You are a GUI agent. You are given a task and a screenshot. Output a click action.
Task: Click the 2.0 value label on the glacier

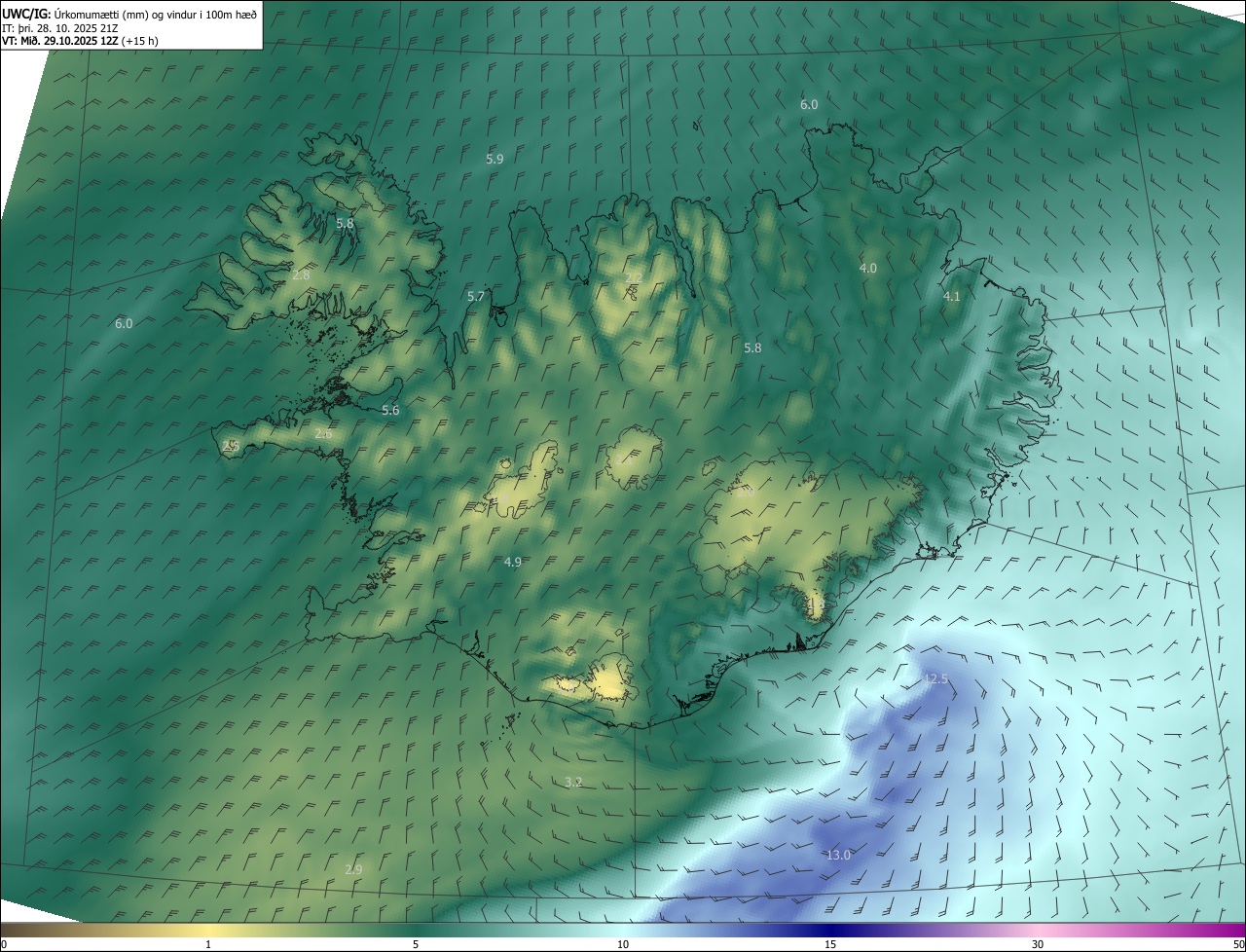point(746,494)
